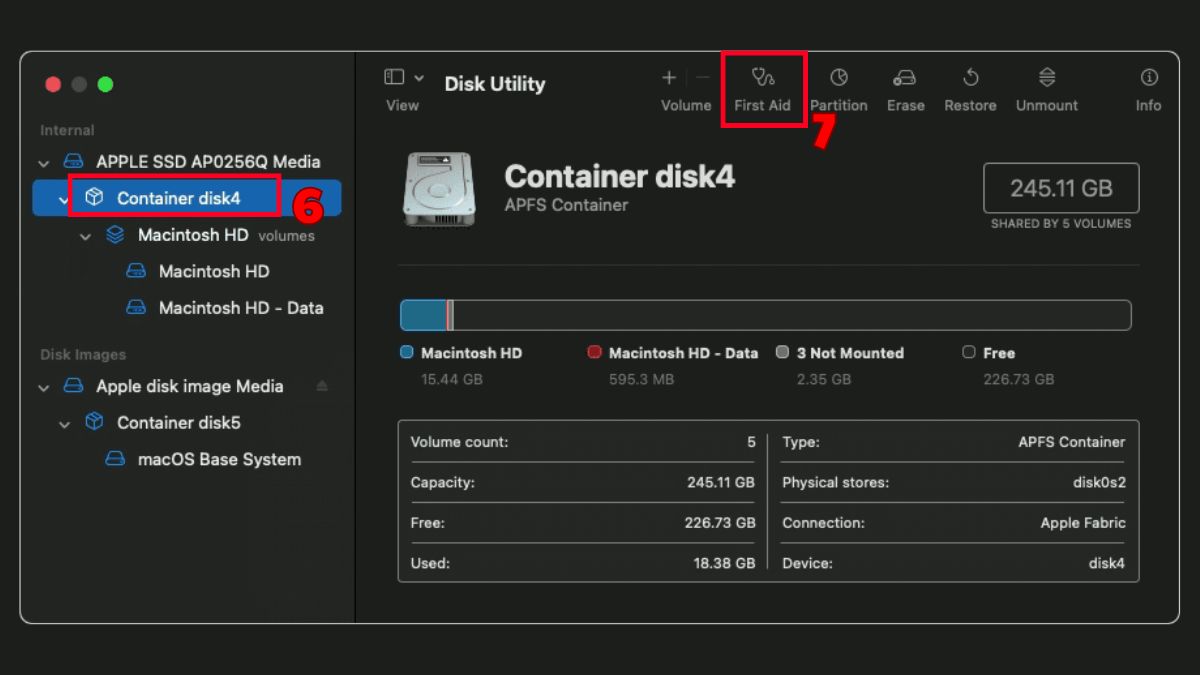
Task: Click the Connection value Apple Fabric
Action: [x=1083, y=522]
